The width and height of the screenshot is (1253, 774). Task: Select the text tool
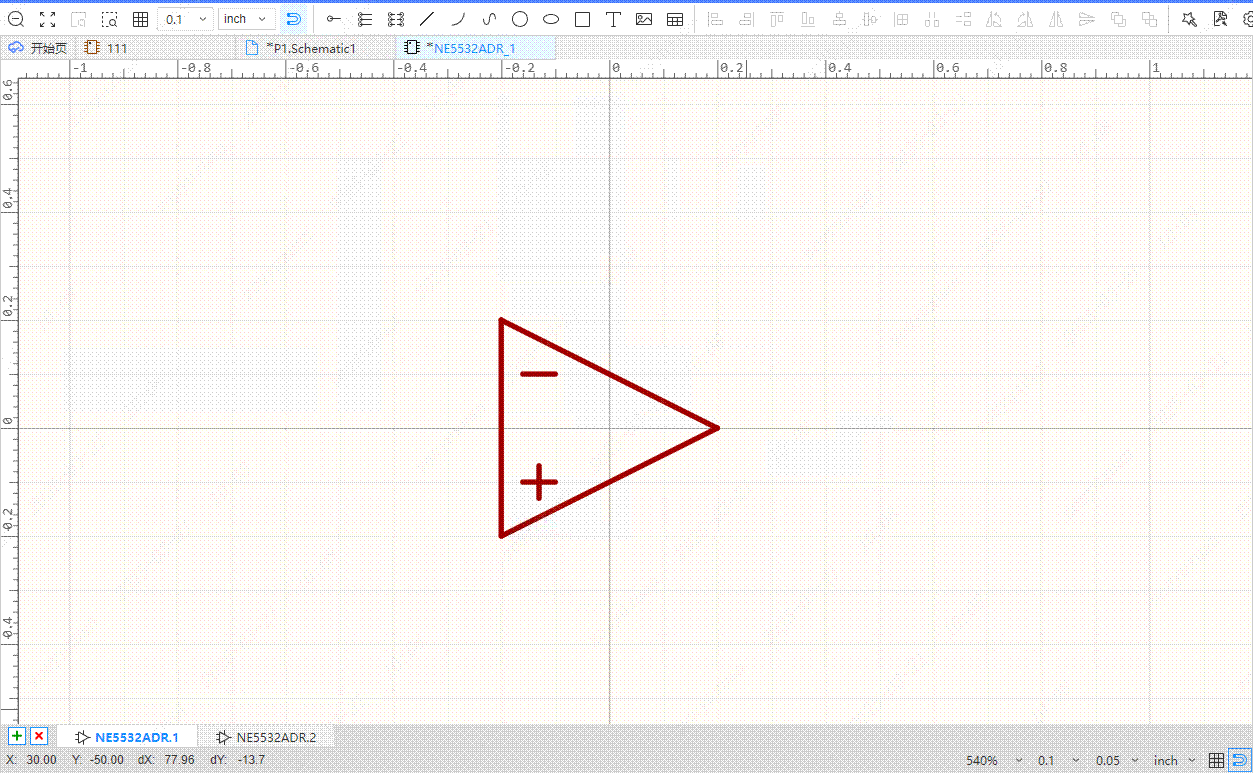pyautogui.click(x=613, y=19)
